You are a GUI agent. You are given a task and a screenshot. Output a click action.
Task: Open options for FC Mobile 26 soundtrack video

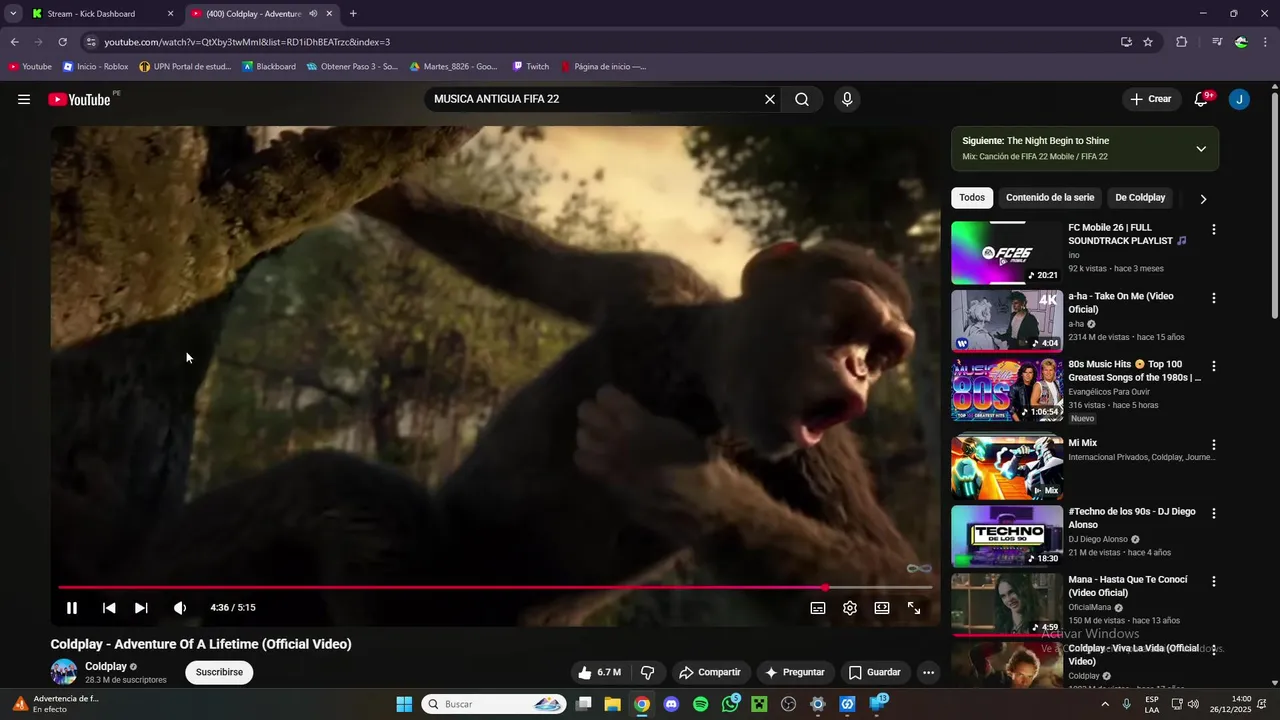(1214, 229)
